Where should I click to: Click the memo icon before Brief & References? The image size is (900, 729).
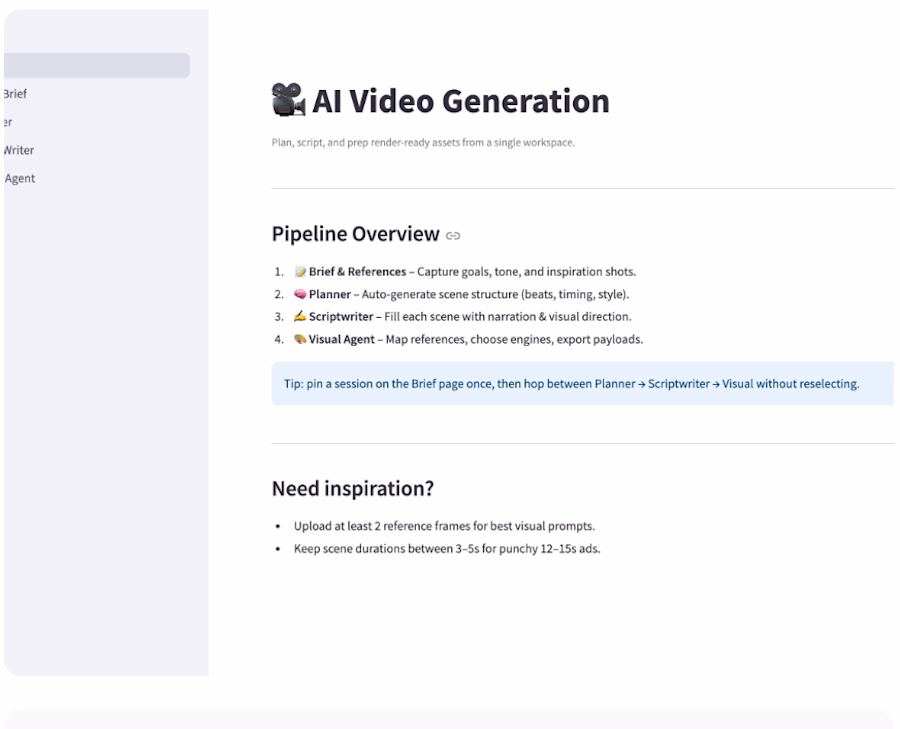(300, 272)
